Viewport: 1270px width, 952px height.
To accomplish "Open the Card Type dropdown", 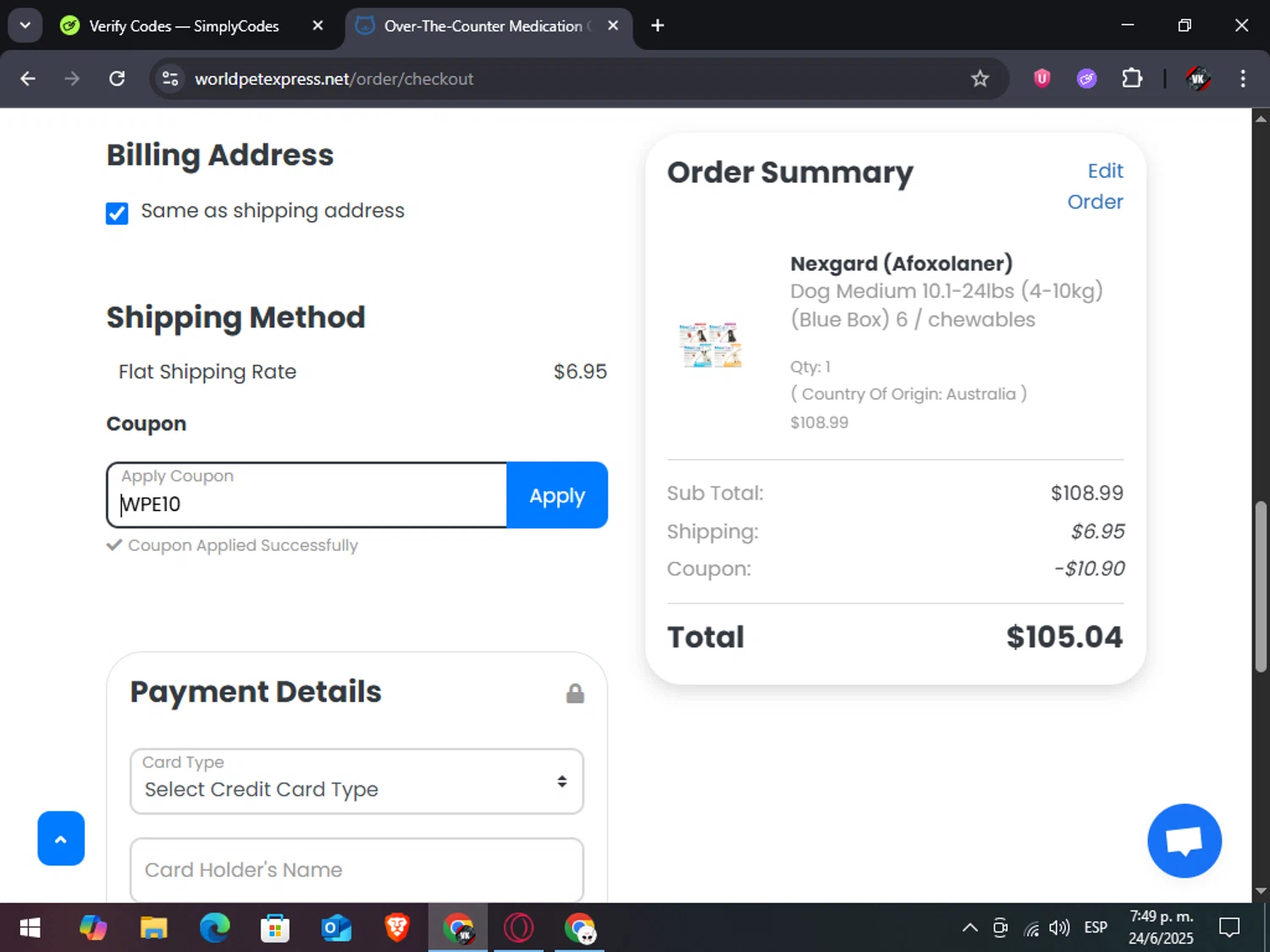I will 356,781.
